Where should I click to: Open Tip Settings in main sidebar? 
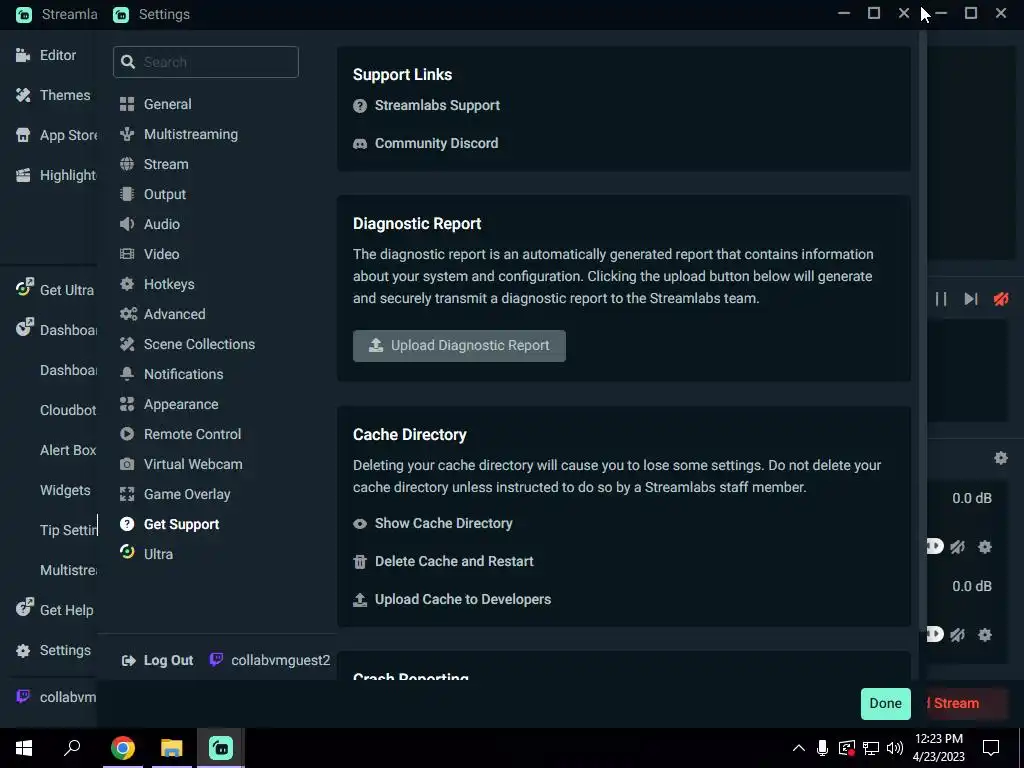click(68, 530)
